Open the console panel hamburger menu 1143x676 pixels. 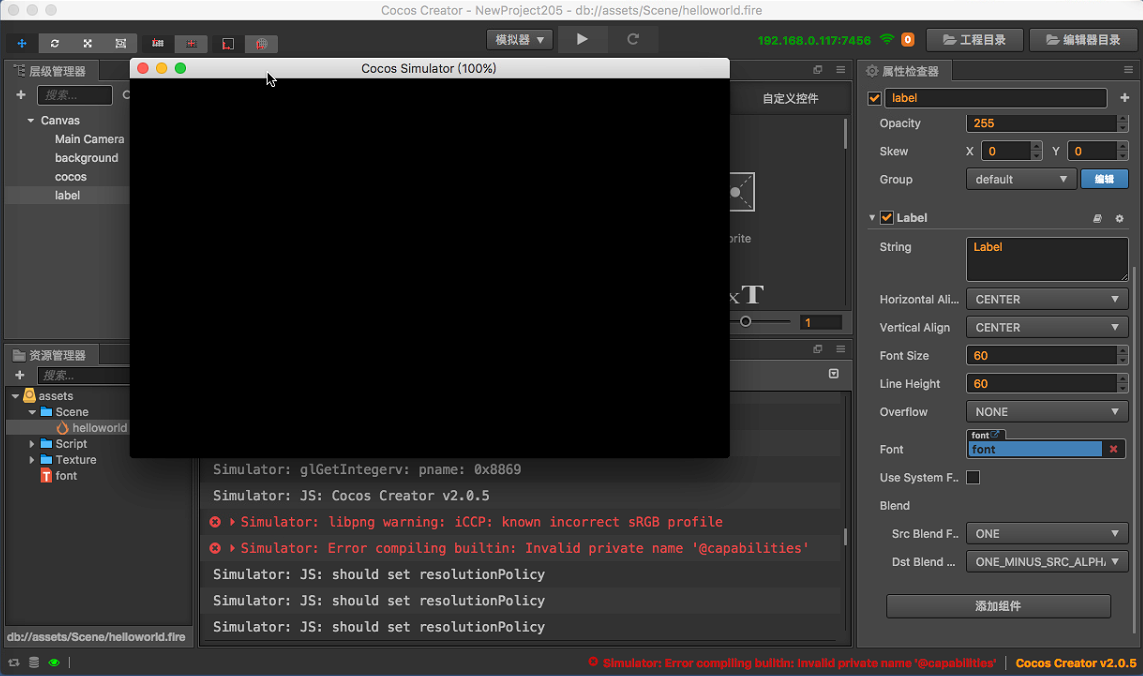click(x=840, y=349)
